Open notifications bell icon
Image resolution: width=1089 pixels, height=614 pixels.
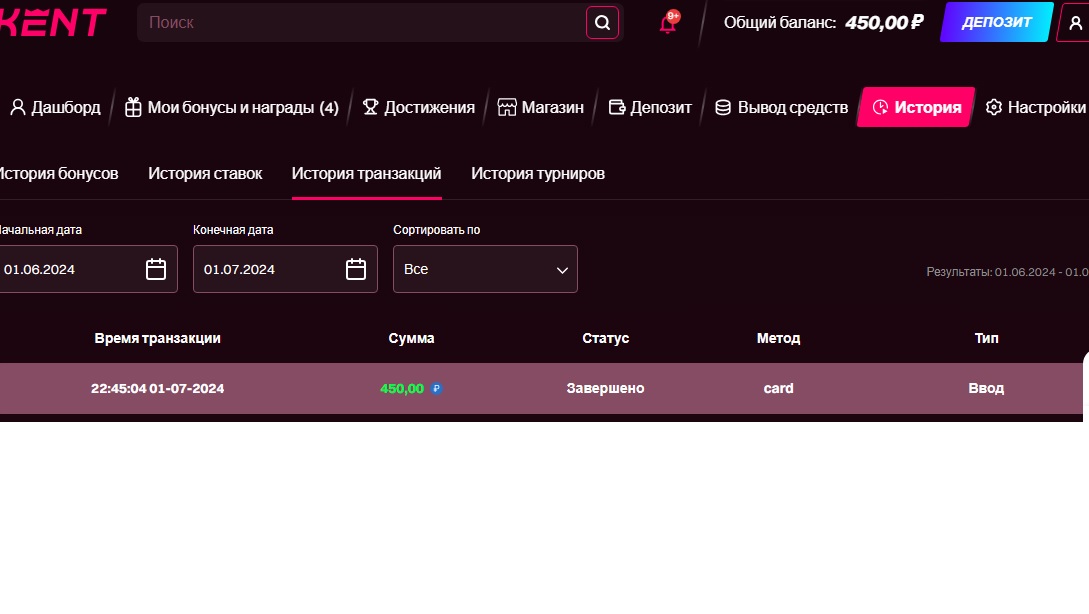[668, 23]
